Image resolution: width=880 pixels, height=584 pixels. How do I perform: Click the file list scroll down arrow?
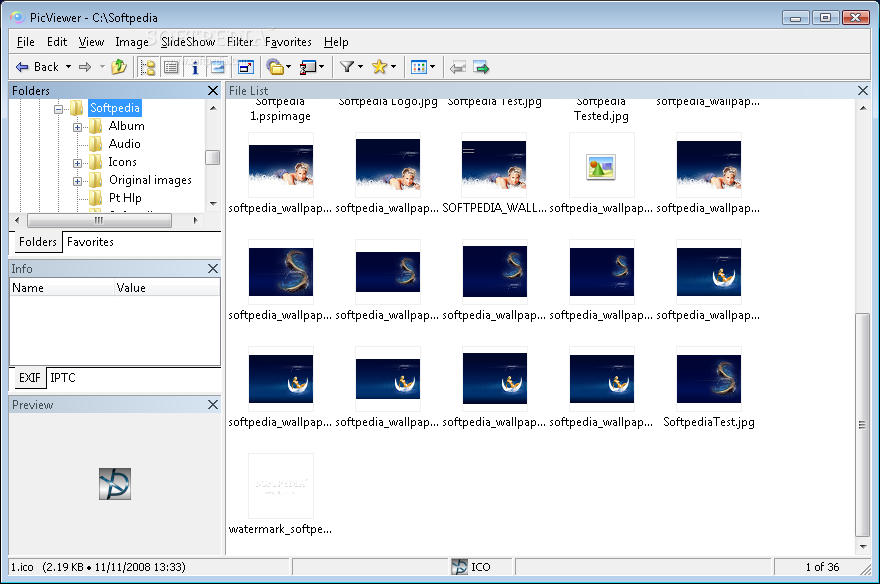pos(863,546)
